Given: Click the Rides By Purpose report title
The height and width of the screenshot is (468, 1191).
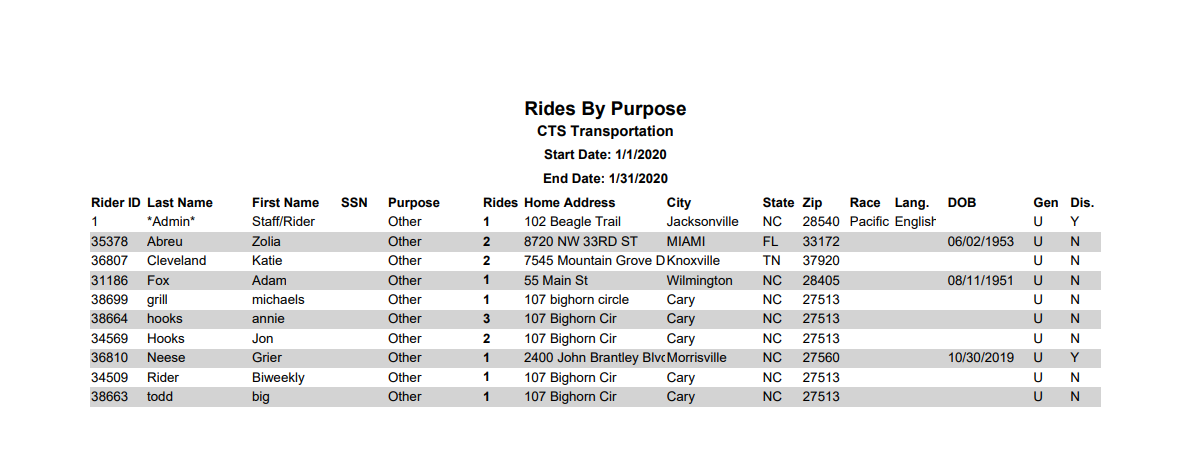Looking at the screenshot, I should click(x=605, y=109).
